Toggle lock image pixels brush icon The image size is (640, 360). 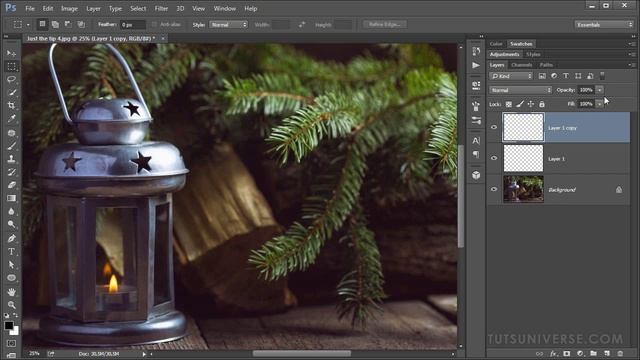(520, 104)
